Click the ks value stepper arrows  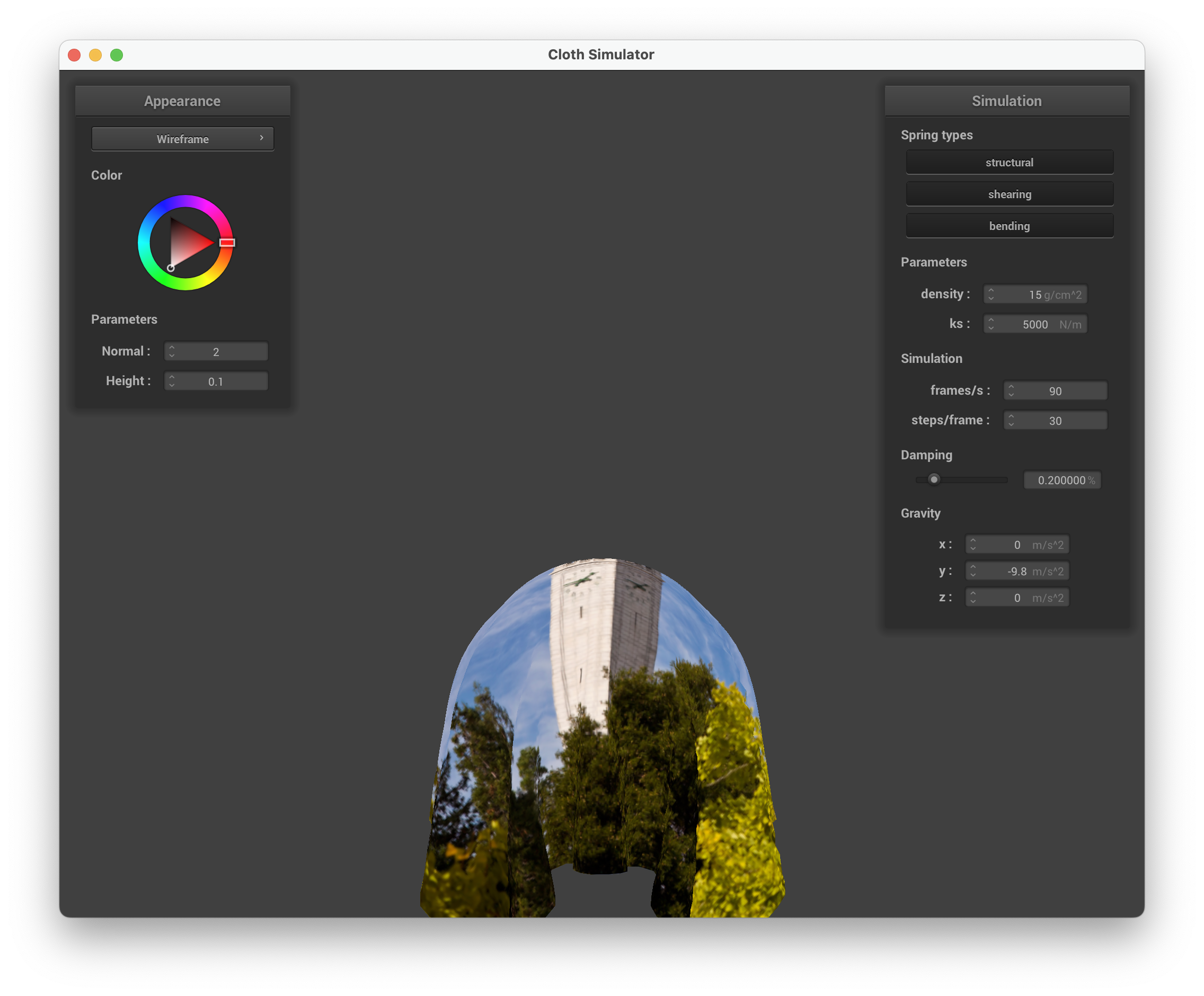[x=991, y=324]
